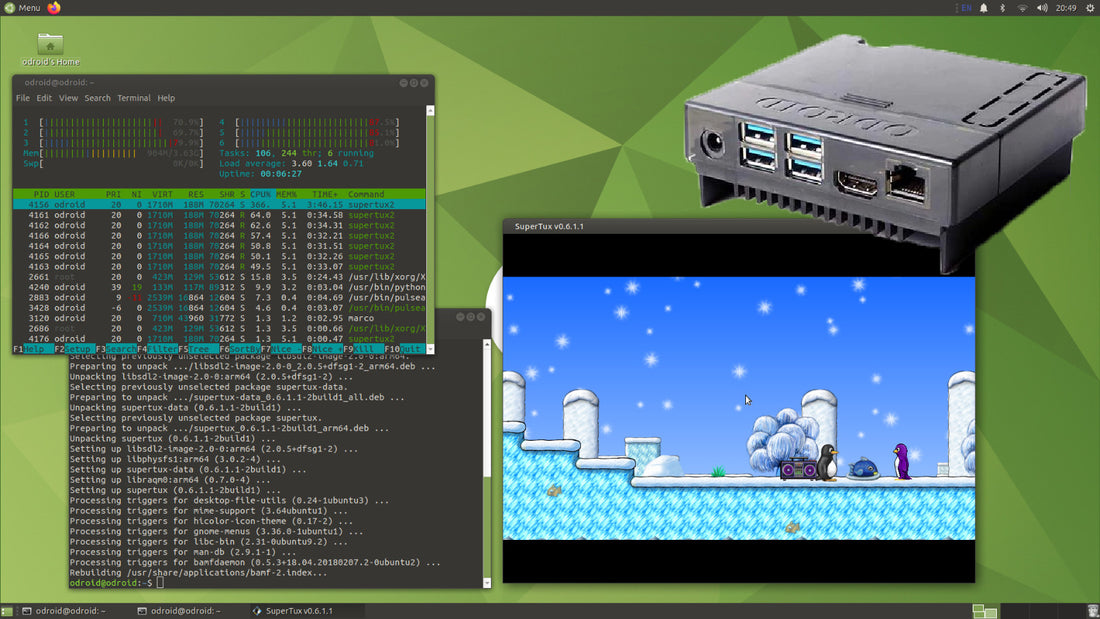Switch keyboard layout via EN indicator
The image size is (1100, 619).
pyautogui.click(x=964, y=8)
